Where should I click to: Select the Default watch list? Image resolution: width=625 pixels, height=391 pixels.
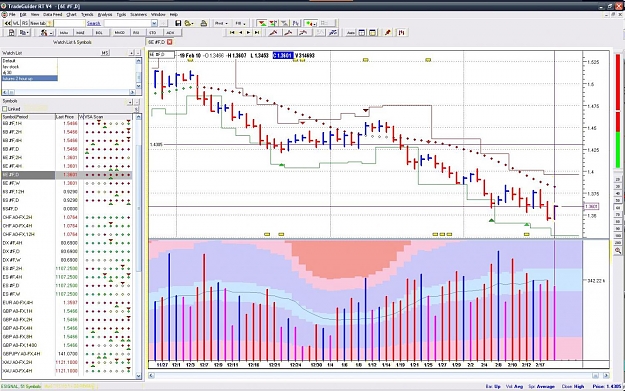[x=29, y=61]
